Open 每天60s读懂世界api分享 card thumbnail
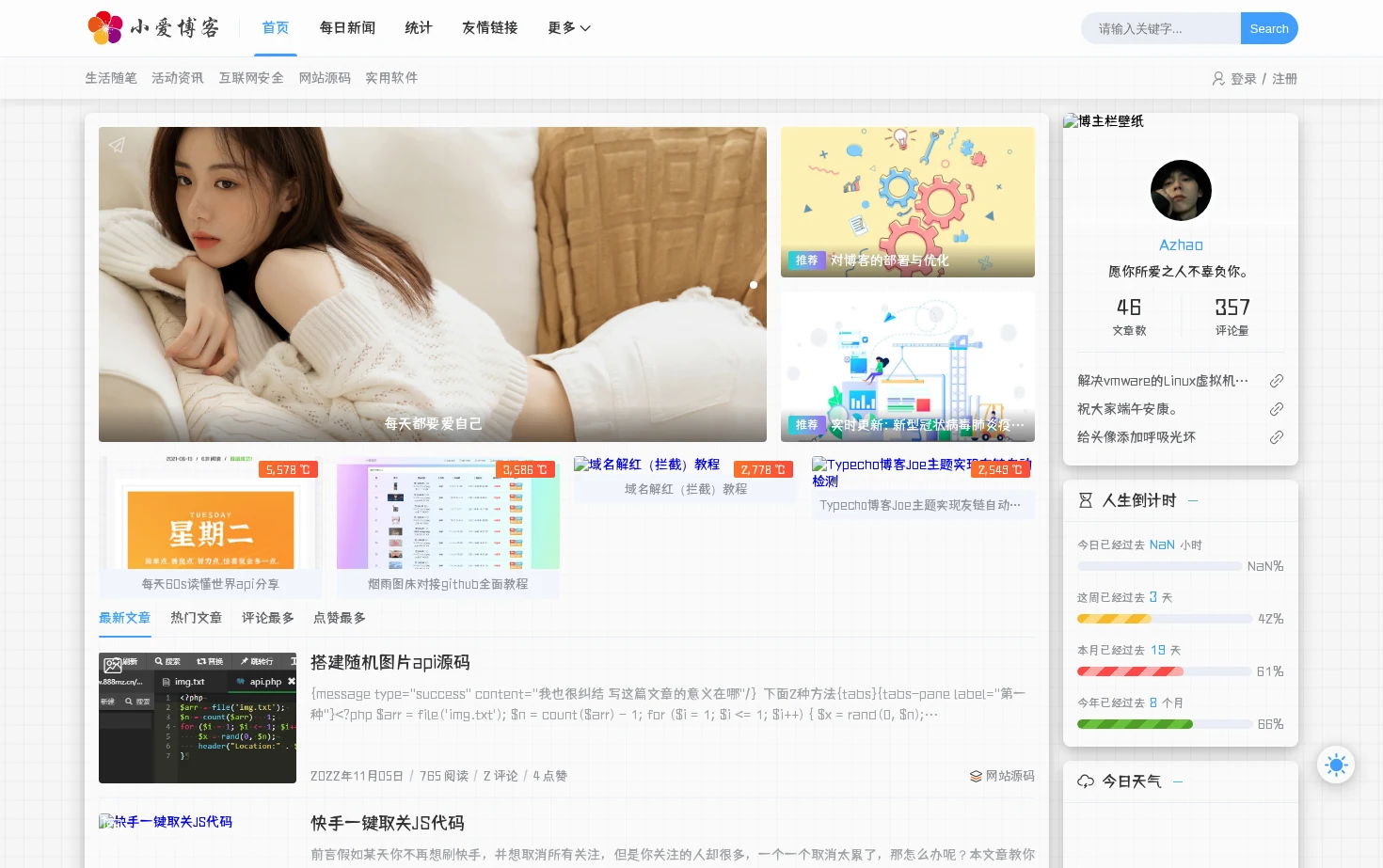This screenshot has height=868, width=1383. point(211,513)
